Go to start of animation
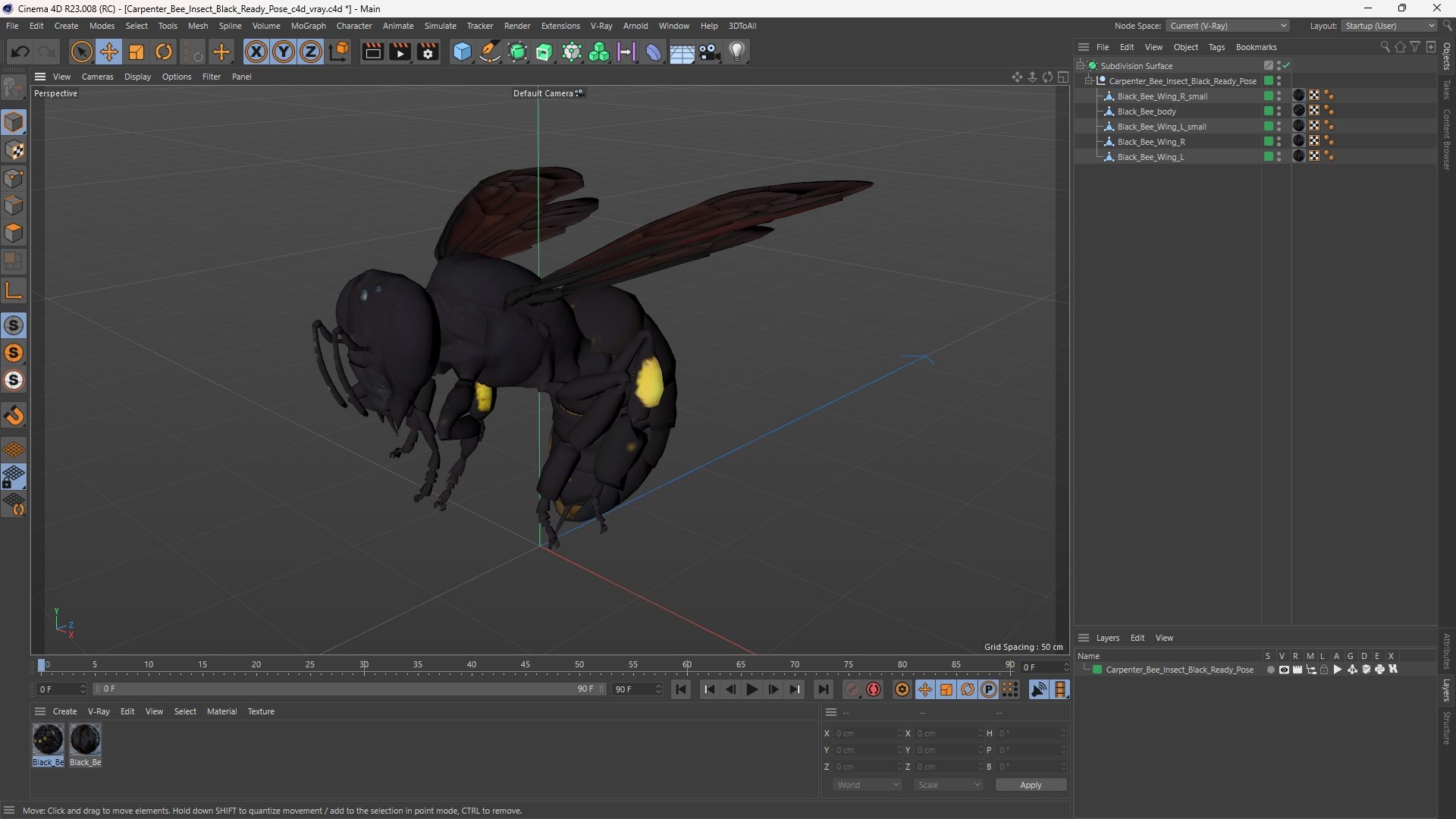The image size is (1456, 819). pyautogui.click(x=680, y=689)
